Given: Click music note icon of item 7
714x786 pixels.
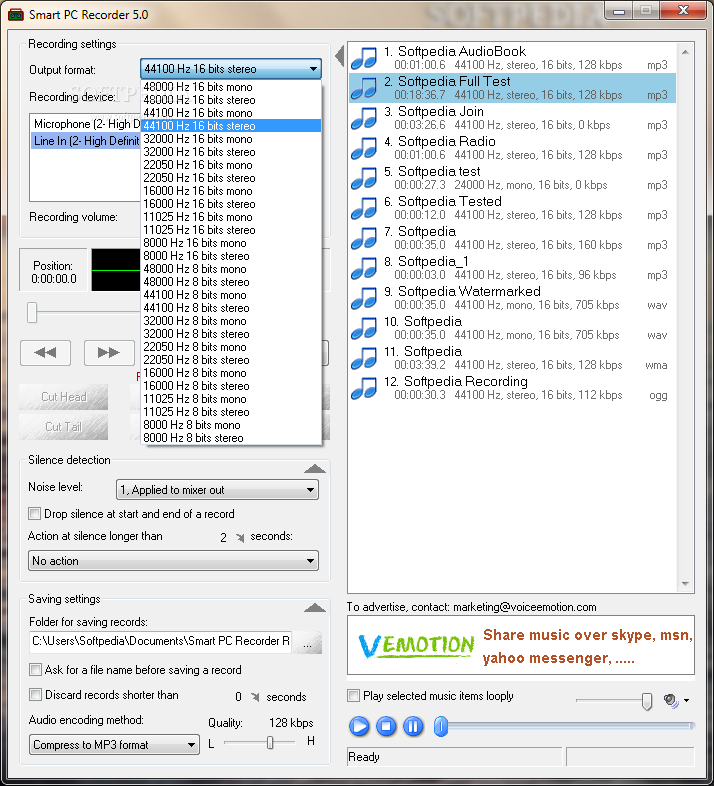Looking at the screenshot, I should [364, 239].
